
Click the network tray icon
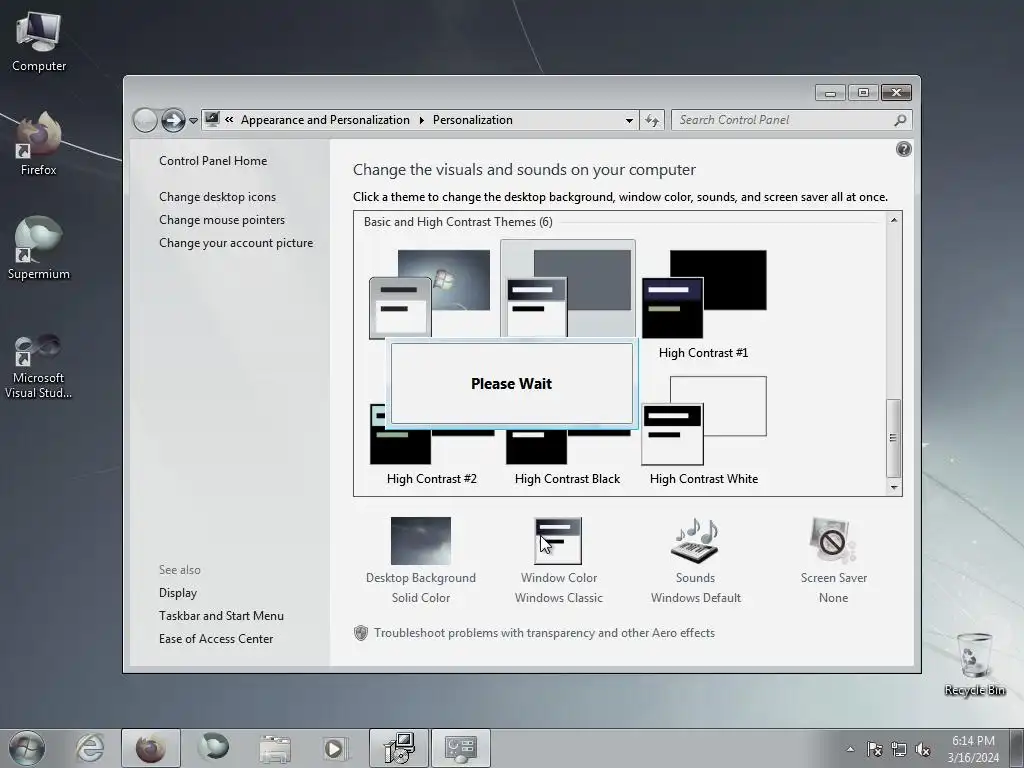pyautogui.click(x=899, y=749)
